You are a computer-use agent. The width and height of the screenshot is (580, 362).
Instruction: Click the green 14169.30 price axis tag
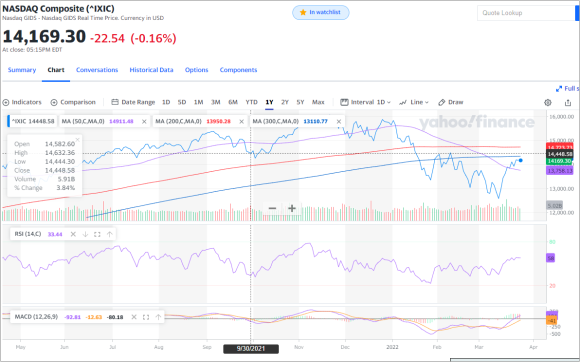point(559,161)
